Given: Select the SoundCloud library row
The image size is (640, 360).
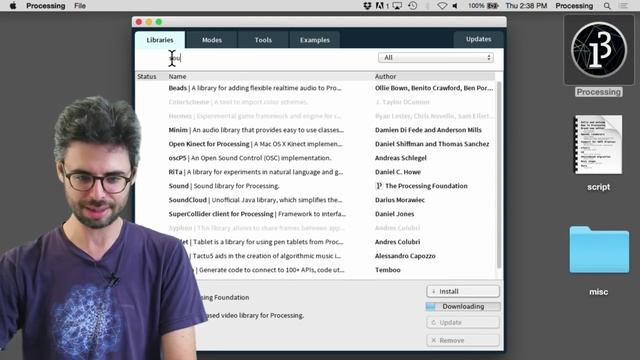Looking at the screenshot, I should (315, 200).
